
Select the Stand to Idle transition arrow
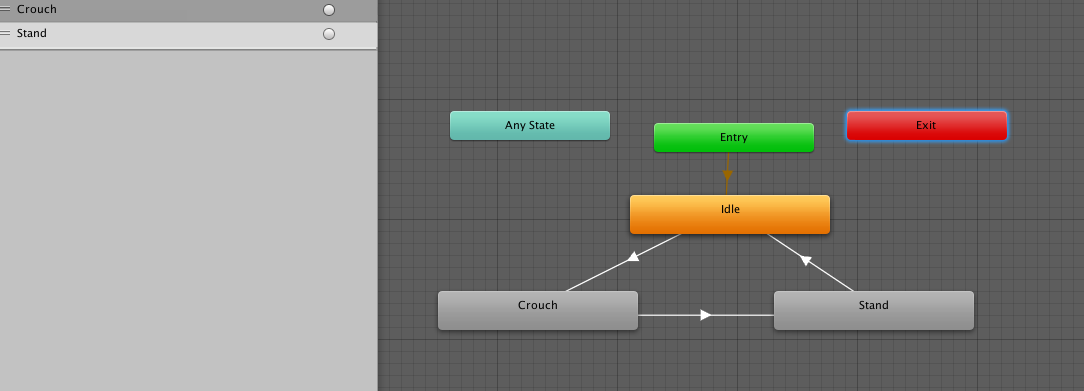[x=805, y=260]
